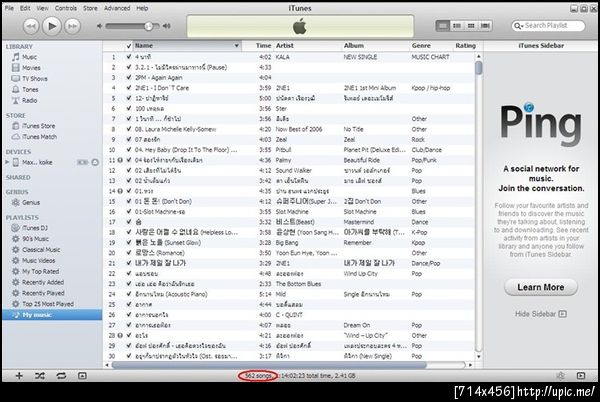Open the 90's Music playlist
The height and width of the screenshot is (402, 600).
tap(35, 239)
